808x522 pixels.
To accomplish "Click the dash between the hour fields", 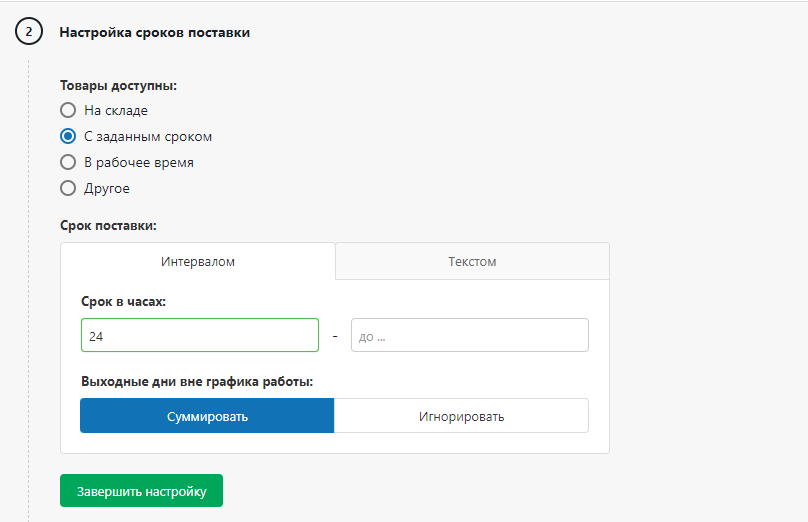I will [335, 336].
